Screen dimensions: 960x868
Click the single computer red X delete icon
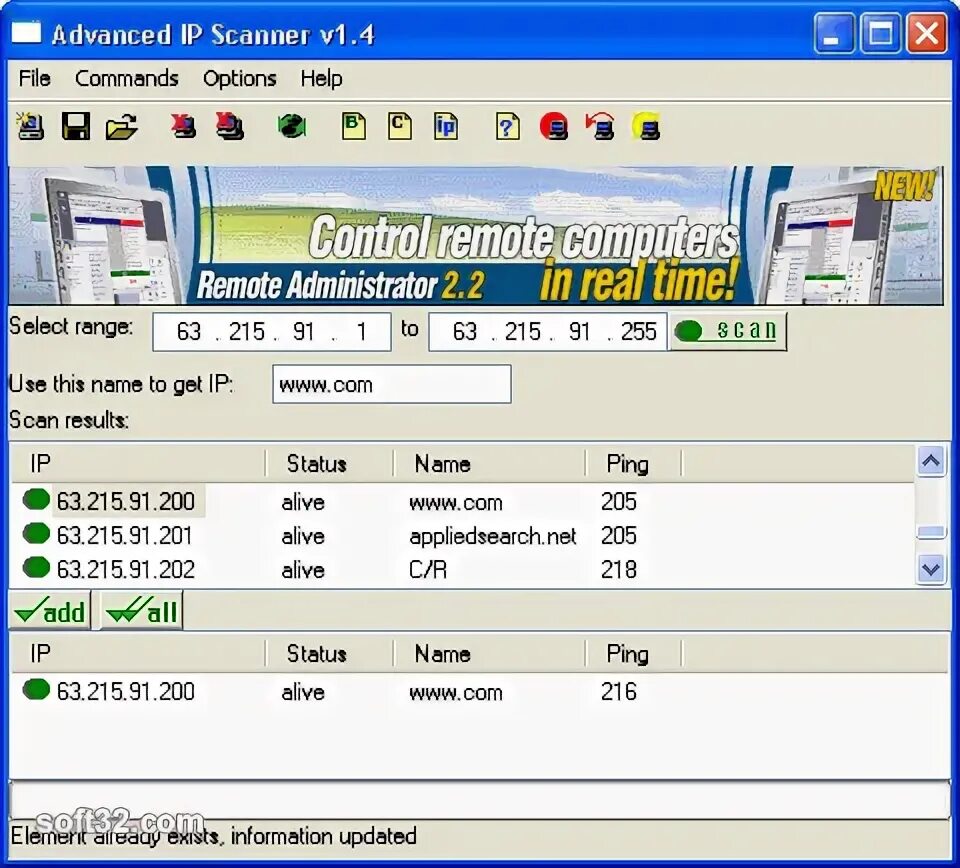(x=183, y=125)
